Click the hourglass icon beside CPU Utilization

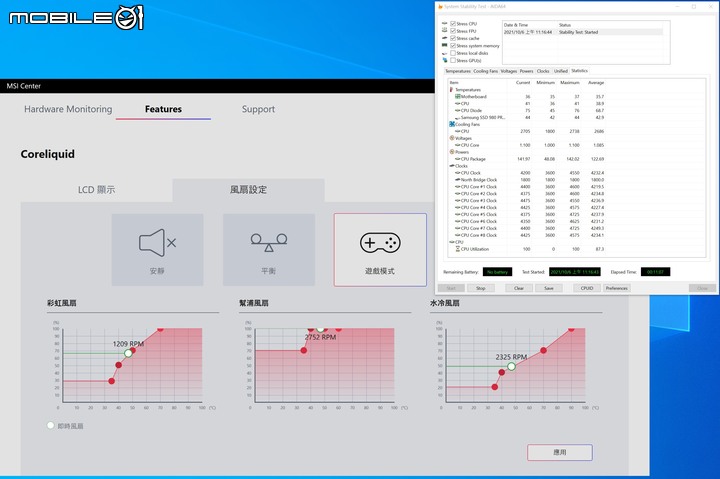point(457,249)
